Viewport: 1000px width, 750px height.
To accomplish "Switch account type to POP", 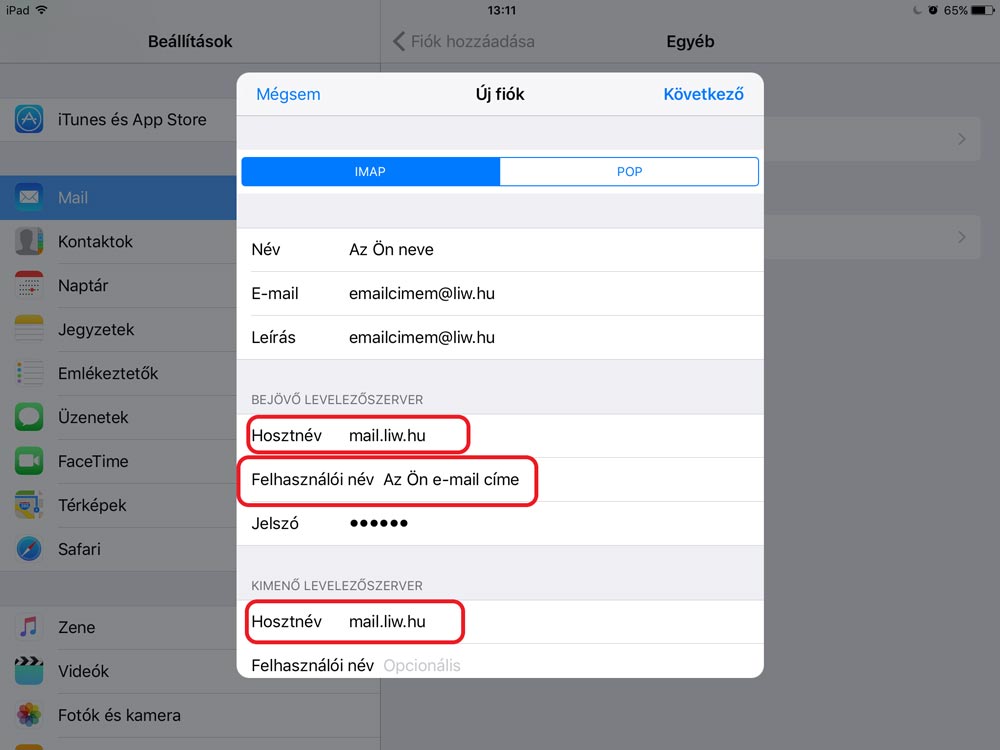I will (x=629, y=172).
